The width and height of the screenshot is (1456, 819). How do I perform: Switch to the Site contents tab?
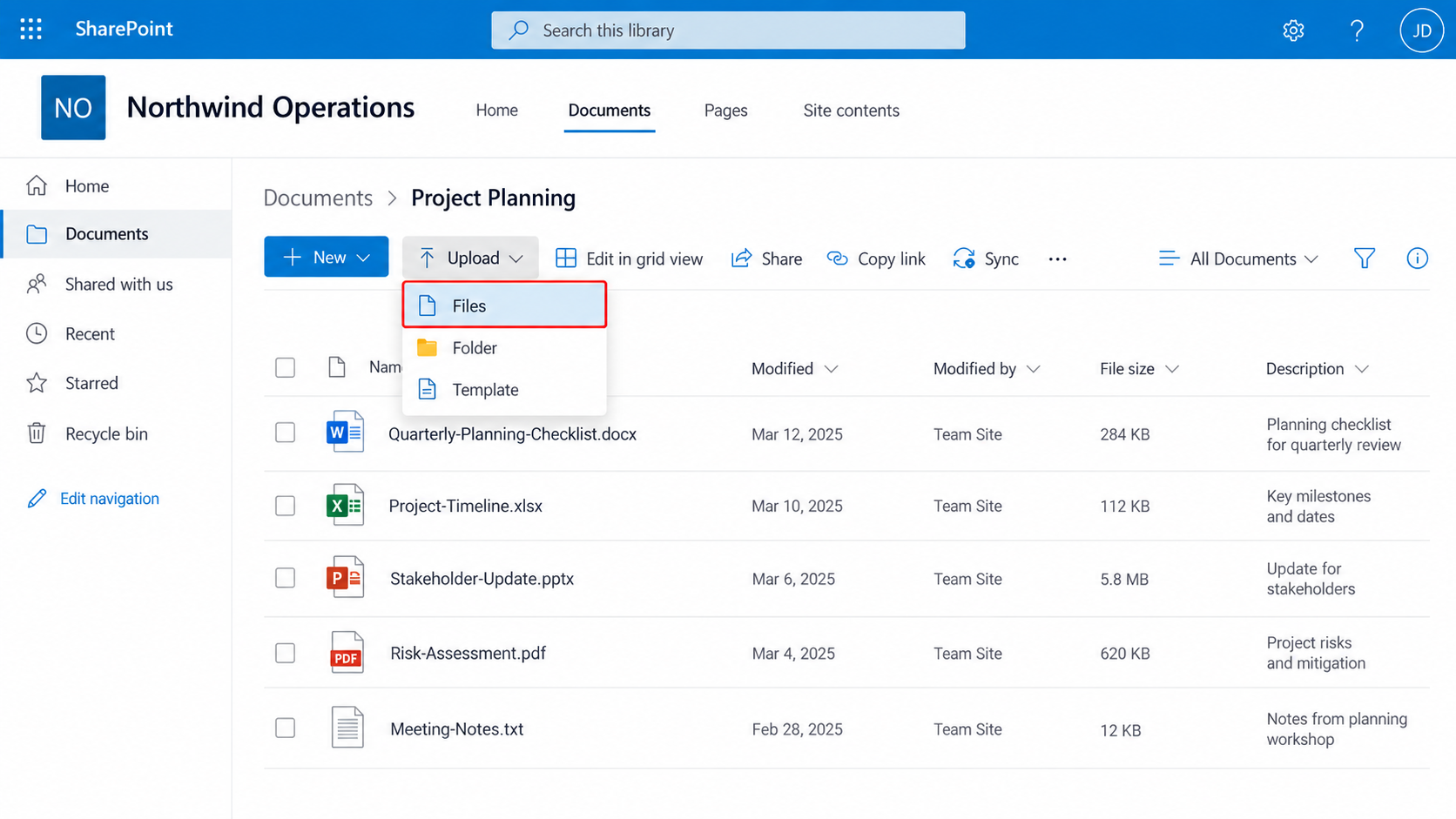pos(851,111)
